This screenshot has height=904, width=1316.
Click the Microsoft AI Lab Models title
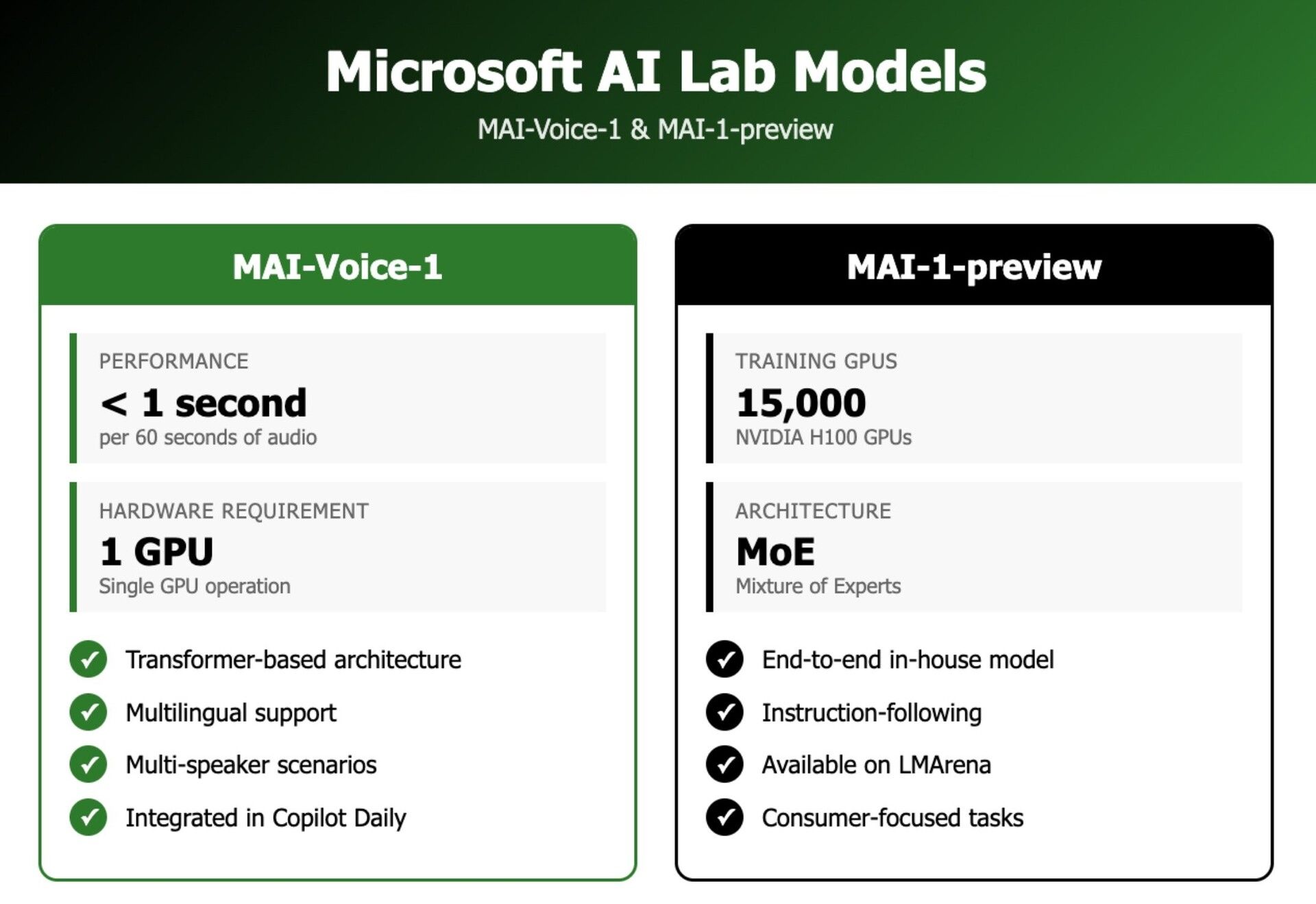click(656, 71)
